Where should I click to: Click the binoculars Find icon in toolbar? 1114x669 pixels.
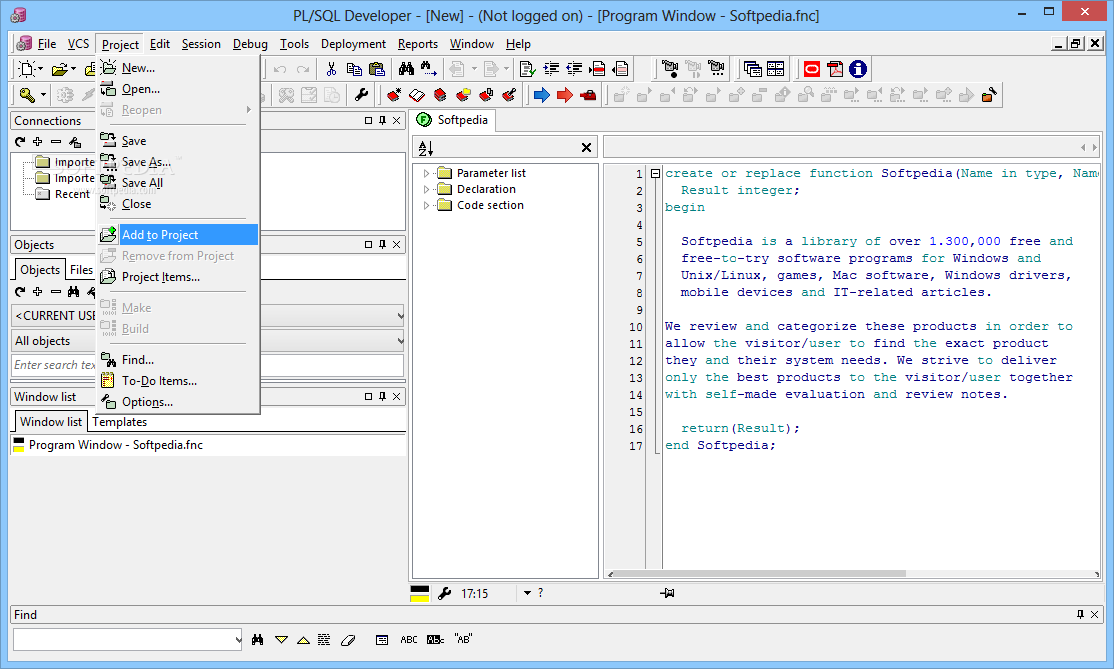406,69
